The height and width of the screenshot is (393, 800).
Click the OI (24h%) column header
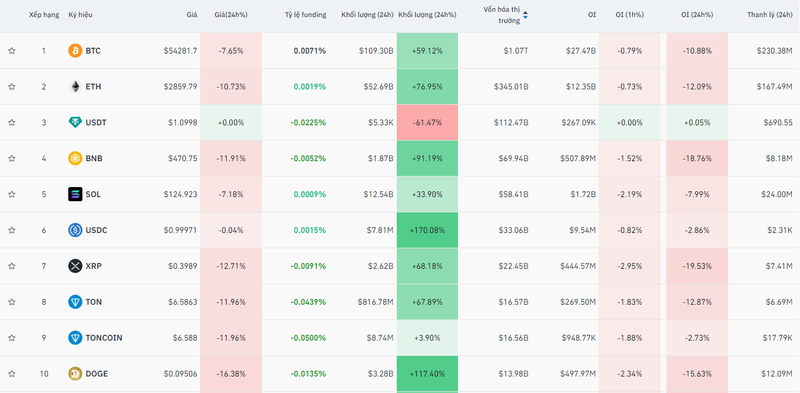(697, 15)
